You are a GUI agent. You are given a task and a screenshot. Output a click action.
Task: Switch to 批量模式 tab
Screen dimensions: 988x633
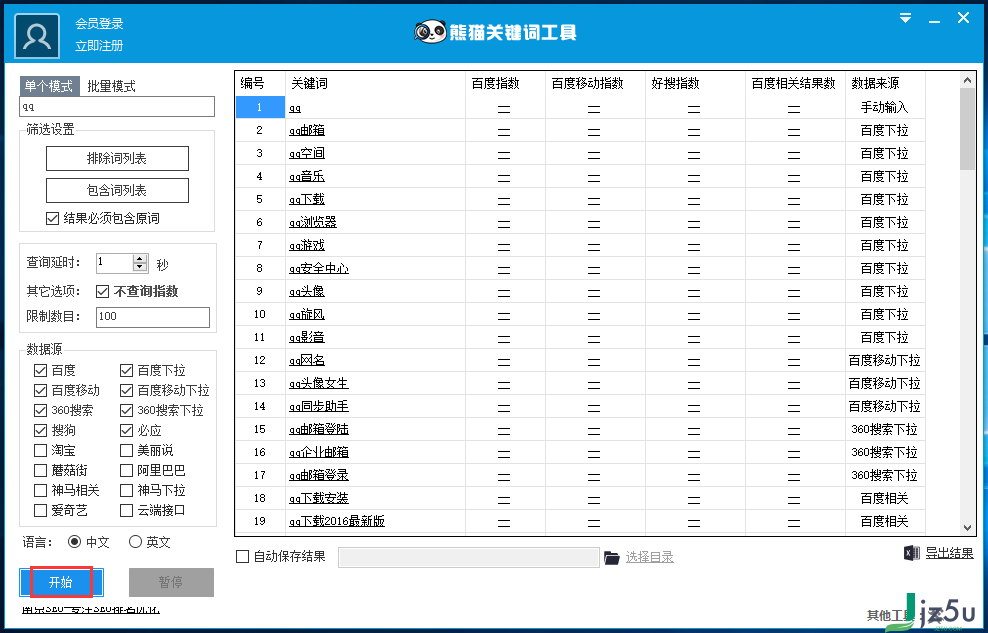click(x=112, y=87)
